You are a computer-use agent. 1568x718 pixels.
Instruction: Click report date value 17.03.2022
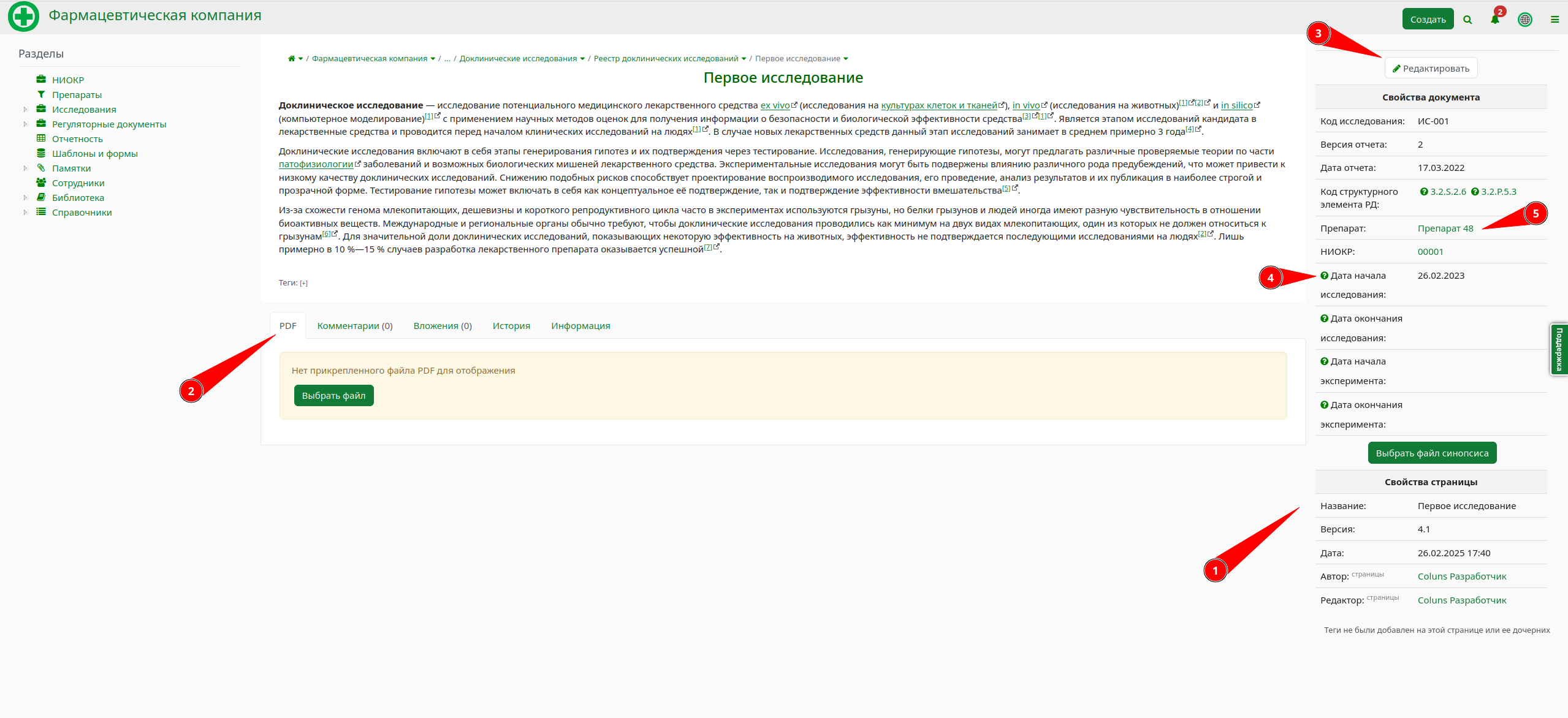(x=1441, y=168)
